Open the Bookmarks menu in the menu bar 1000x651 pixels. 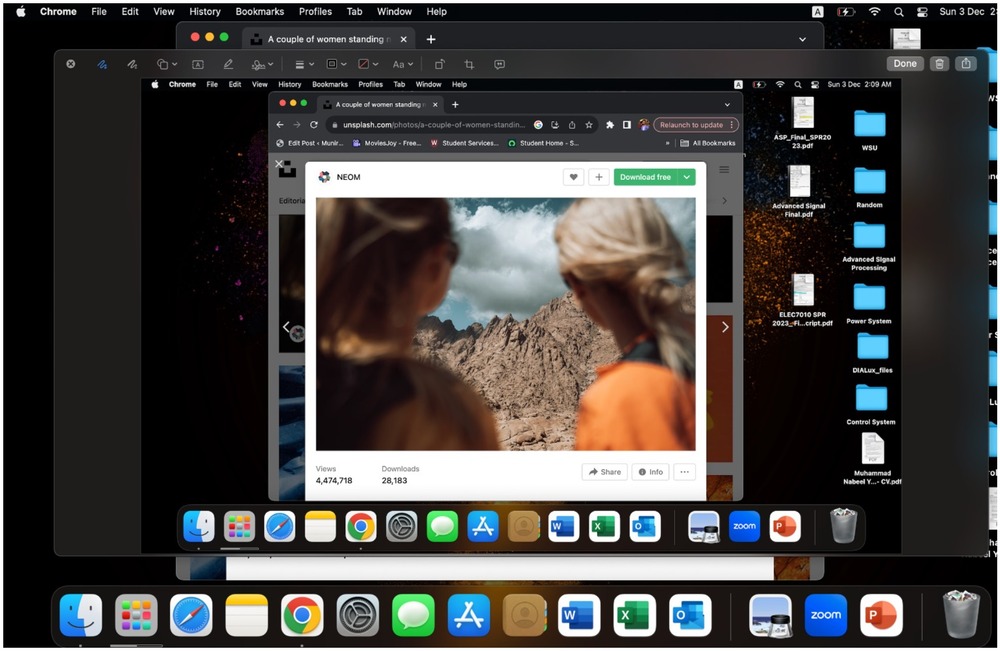coord(259,11)
